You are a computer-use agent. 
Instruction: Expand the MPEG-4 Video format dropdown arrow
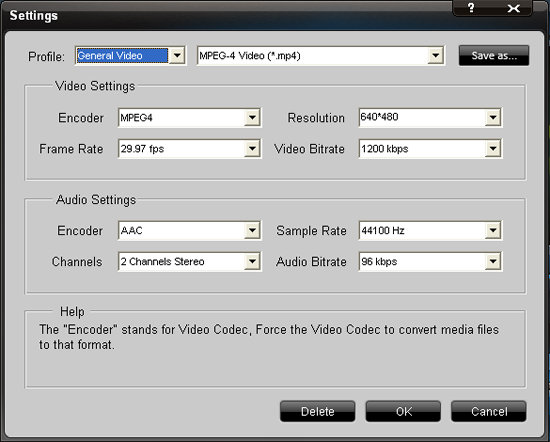(435, 55)
